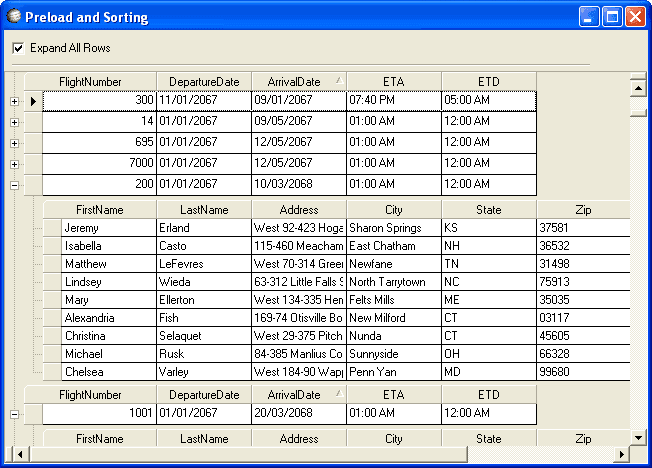Select city Sunnyside cell
This screenshot has width=652, height=468.
[394, 354]
